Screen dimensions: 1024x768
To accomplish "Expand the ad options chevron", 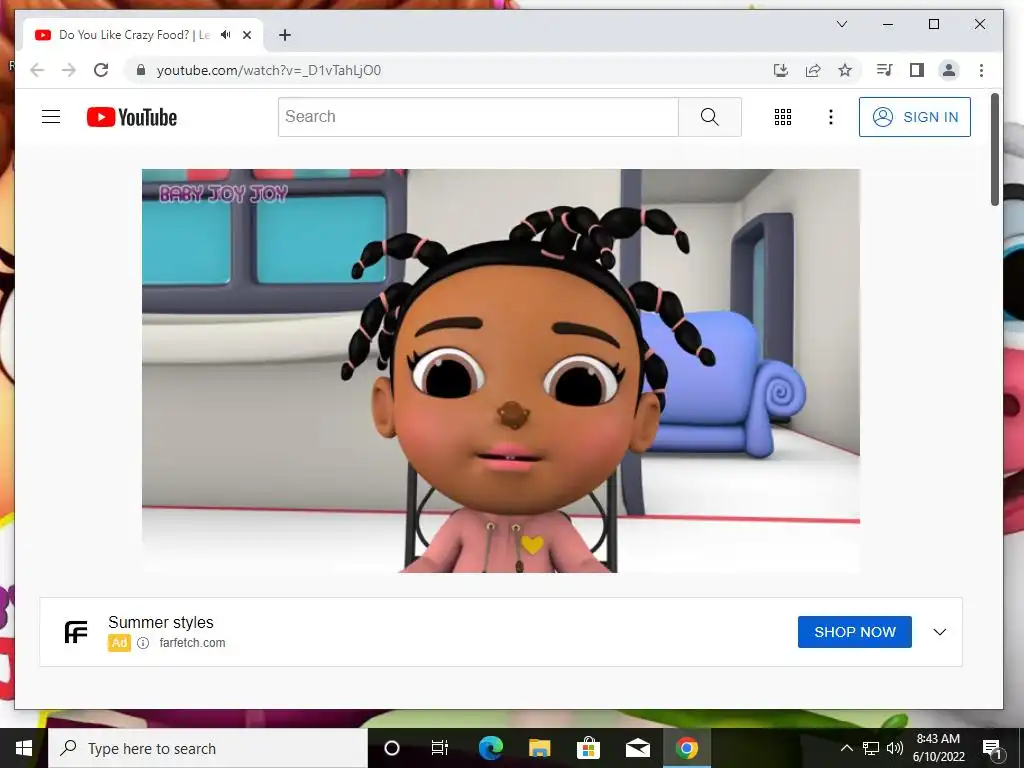I will [x=940, y=632].
